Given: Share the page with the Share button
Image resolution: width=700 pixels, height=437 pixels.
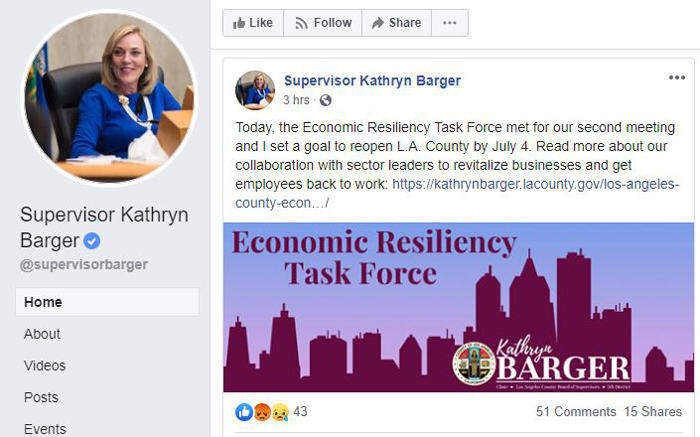Looking at the screenshot, I should [396, 23].
